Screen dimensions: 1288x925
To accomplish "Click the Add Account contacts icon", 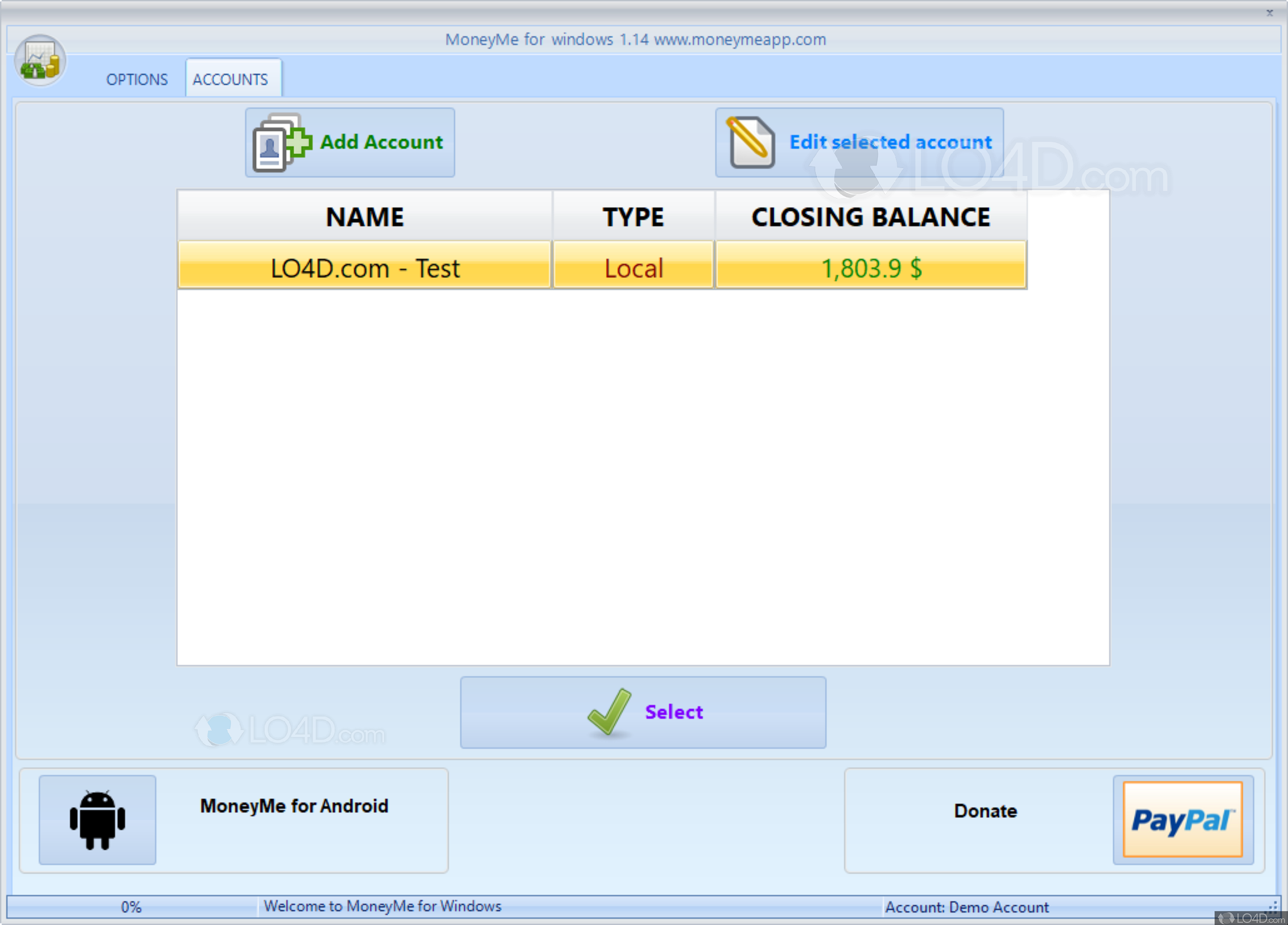I will [x=281, y=142].
